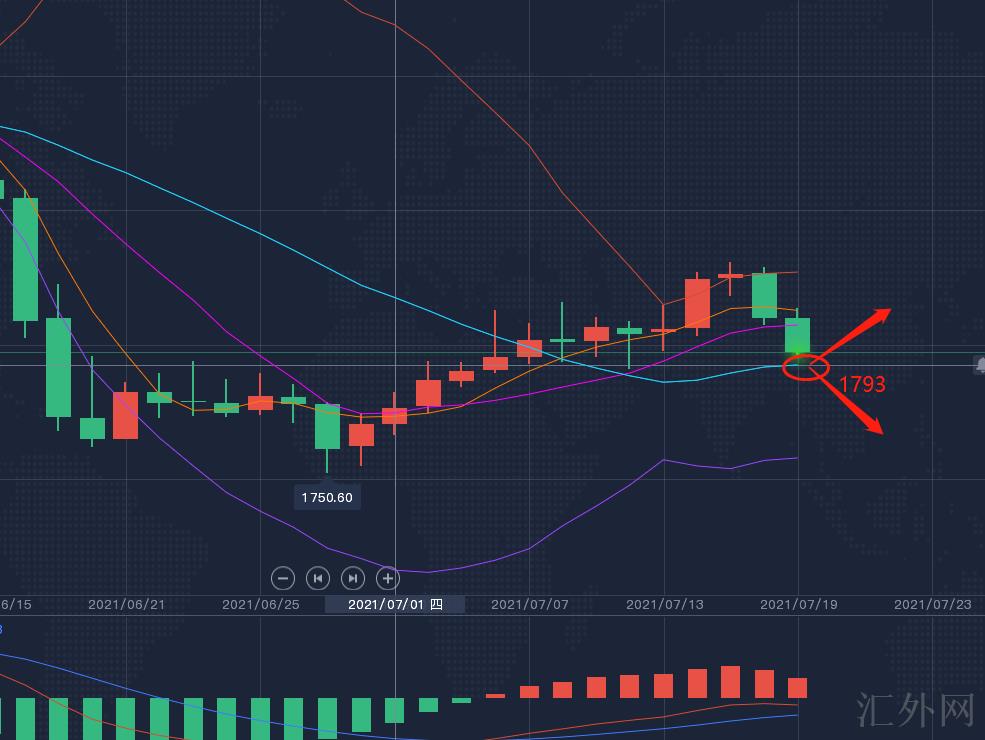Click the 汇外网 watermark logo
The width and height of the screenshot is (985, 740).
point(915,709)
